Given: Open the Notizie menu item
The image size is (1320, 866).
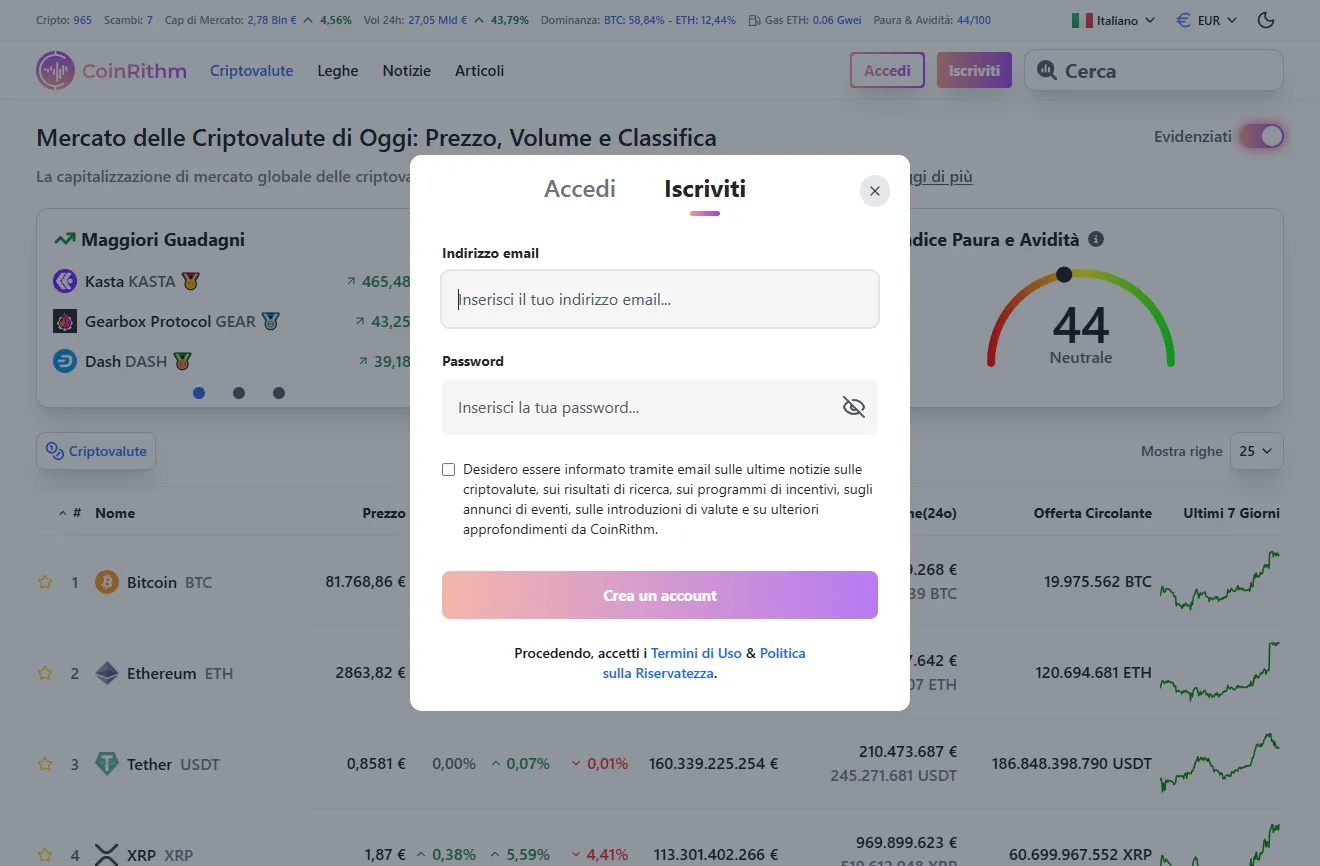Looking at the screenshot, I should click(x=406, y=70).
